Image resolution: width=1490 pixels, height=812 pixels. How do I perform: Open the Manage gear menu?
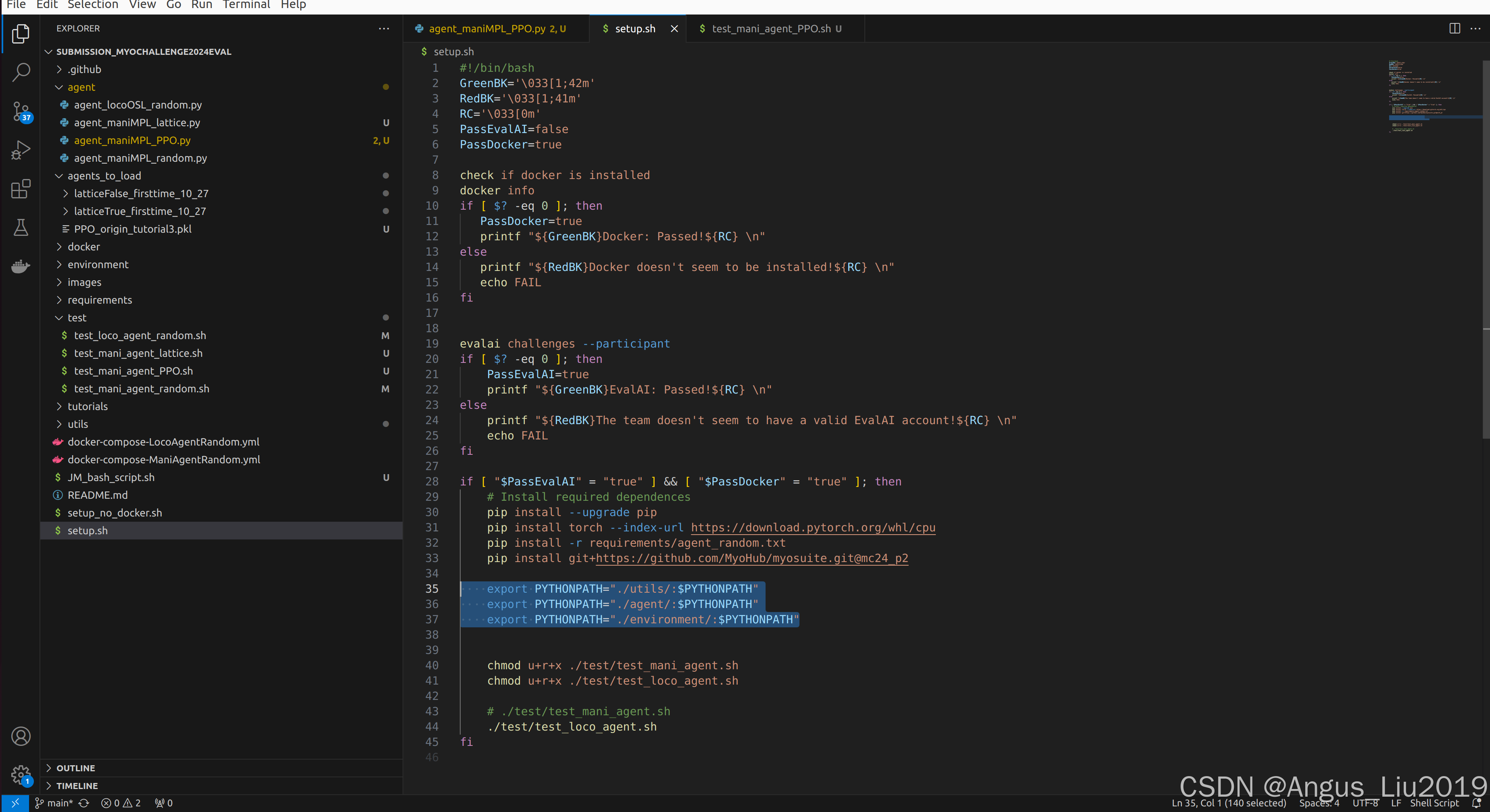(21, 775)
